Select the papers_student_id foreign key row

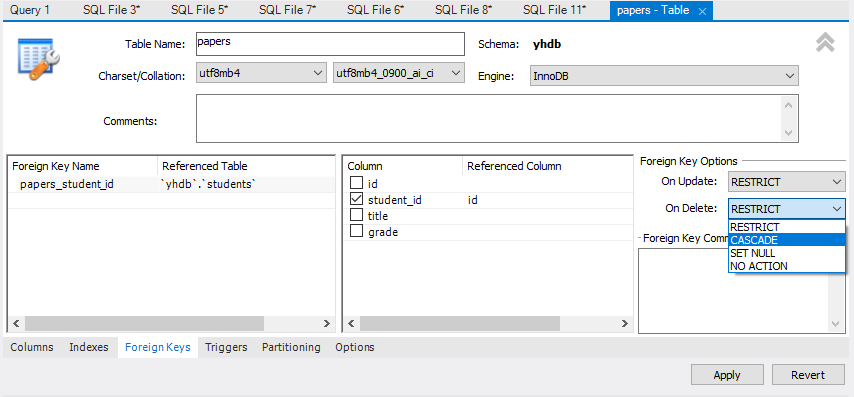pos(172,184)
